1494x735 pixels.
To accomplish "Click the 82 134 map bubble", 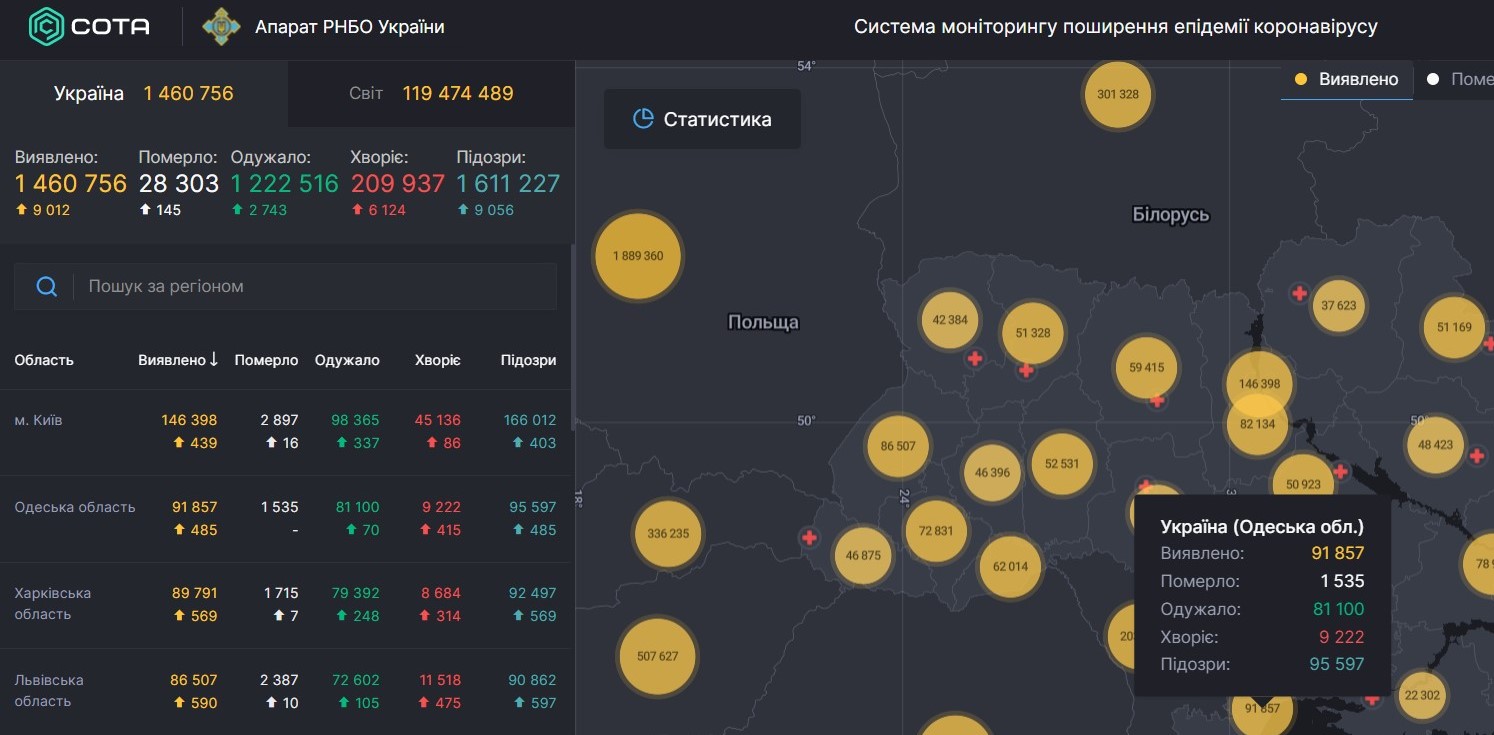I will coord(1257,424).
